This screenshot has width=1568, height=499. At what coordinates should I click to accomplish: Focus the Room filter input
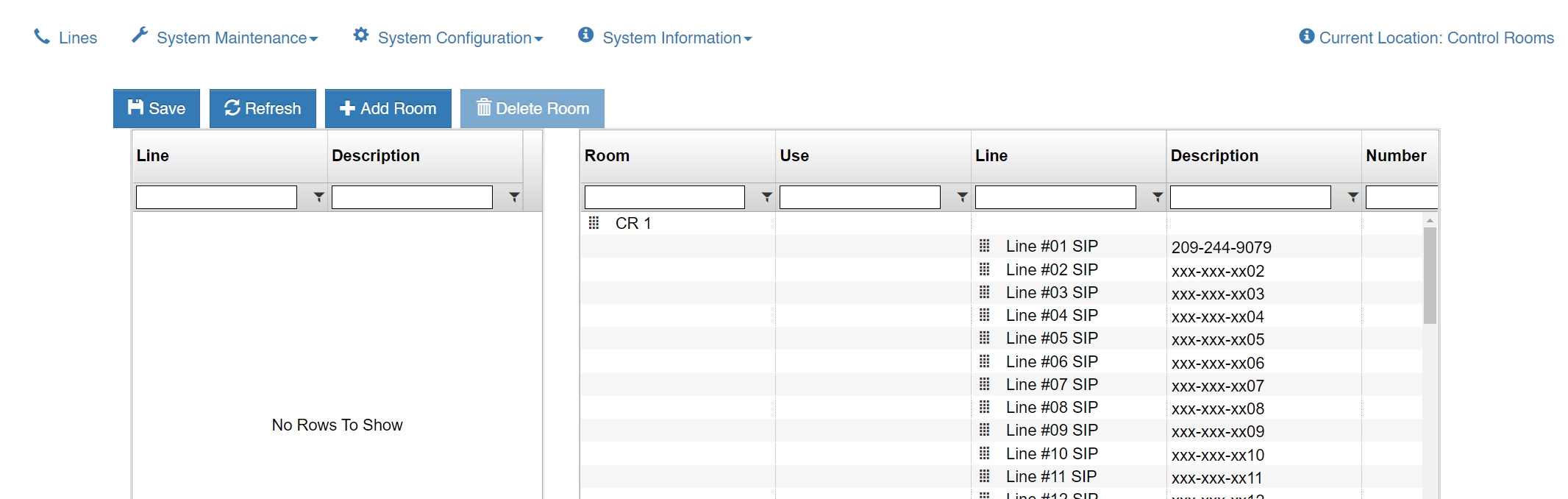(x=665, y=197)
